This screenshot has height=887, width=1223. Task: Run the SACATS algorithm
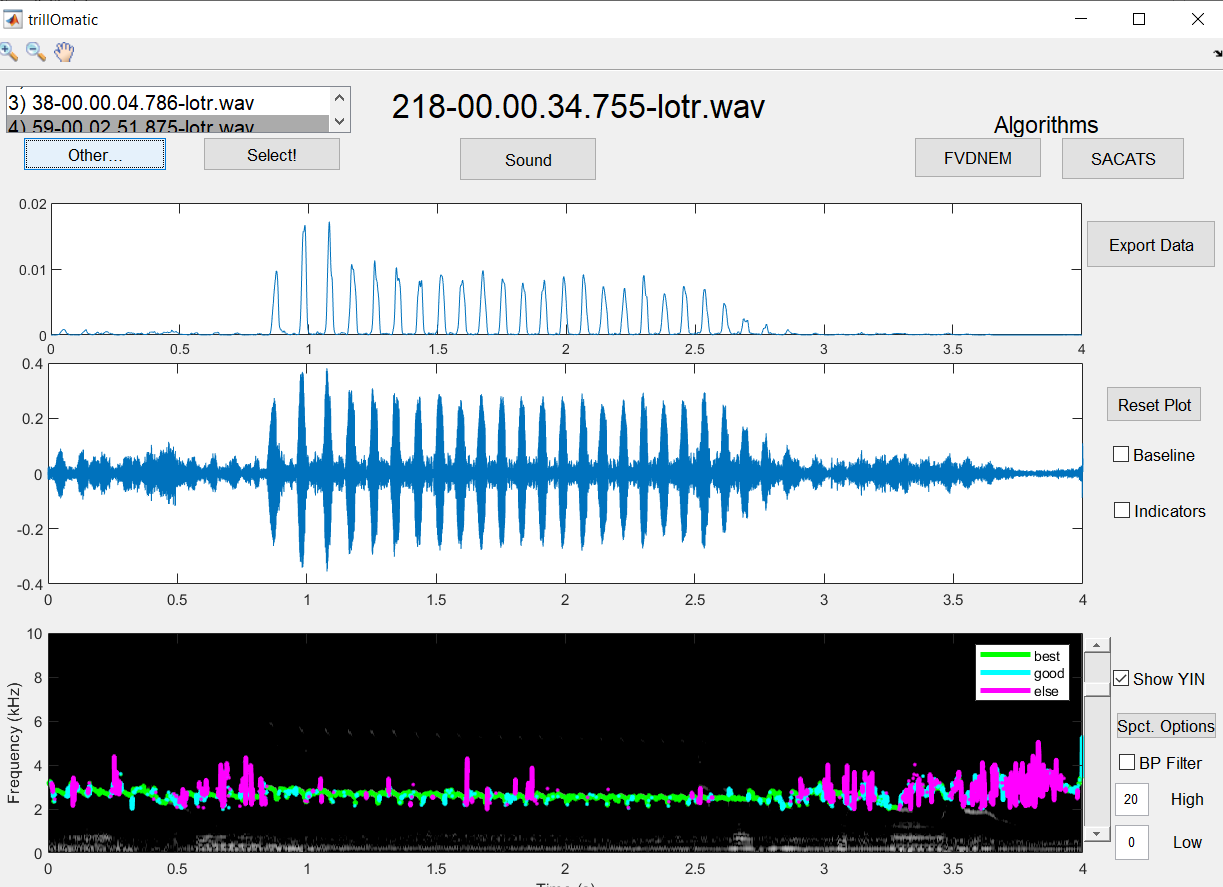[x=1122, y=157]
